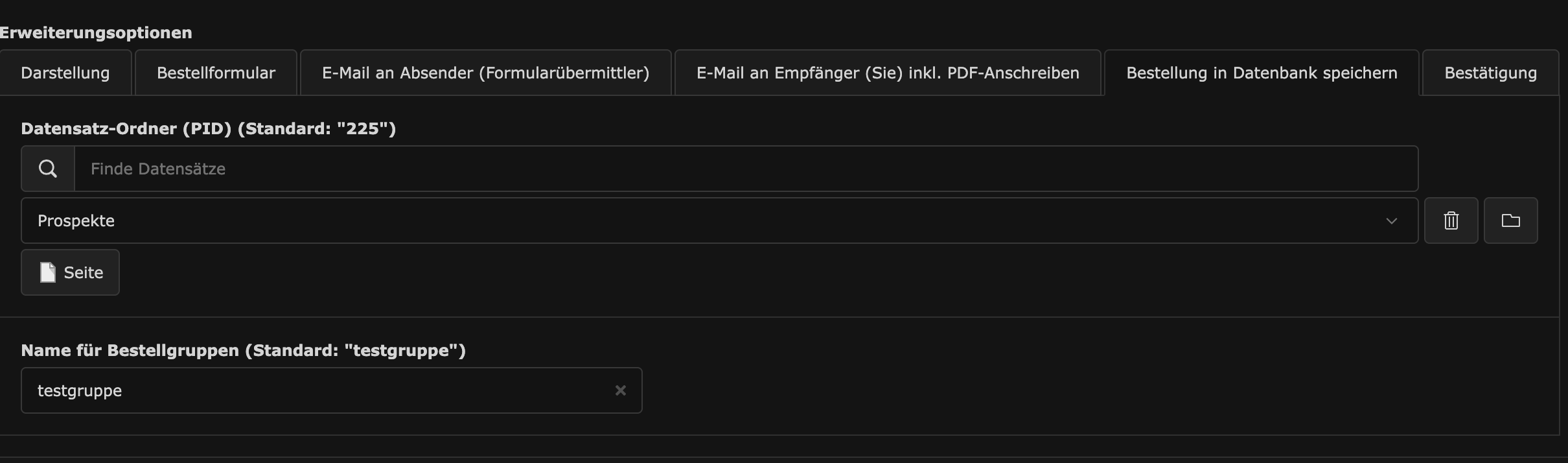Show the E-Mail an Empfänger tab

click(x=888, y=73)
